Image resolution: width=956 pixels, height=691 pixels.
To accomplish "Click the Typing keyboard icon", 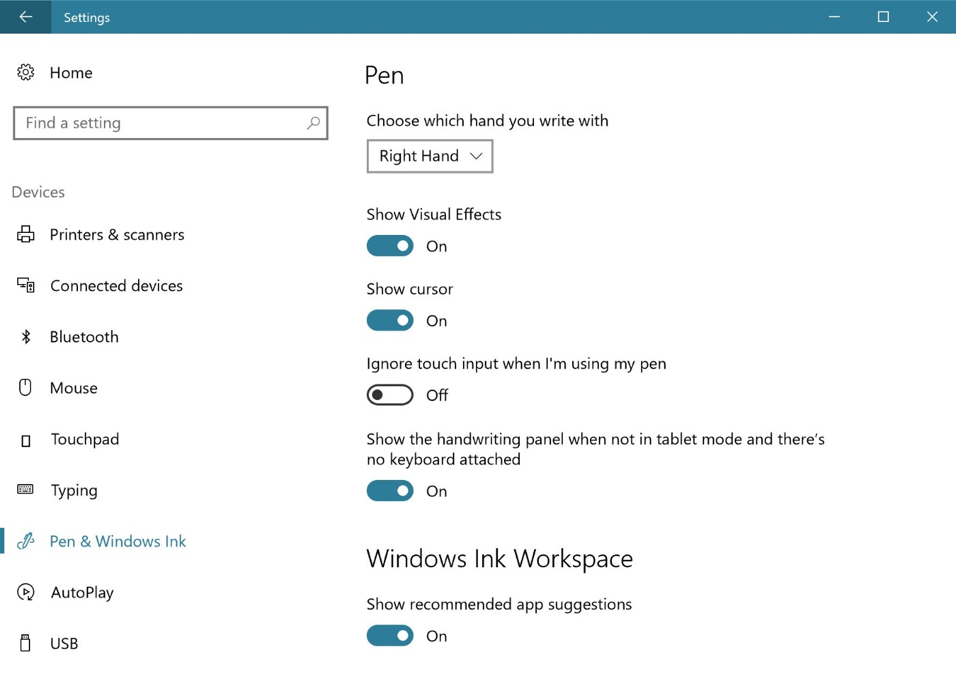I will tap(26, 490).
